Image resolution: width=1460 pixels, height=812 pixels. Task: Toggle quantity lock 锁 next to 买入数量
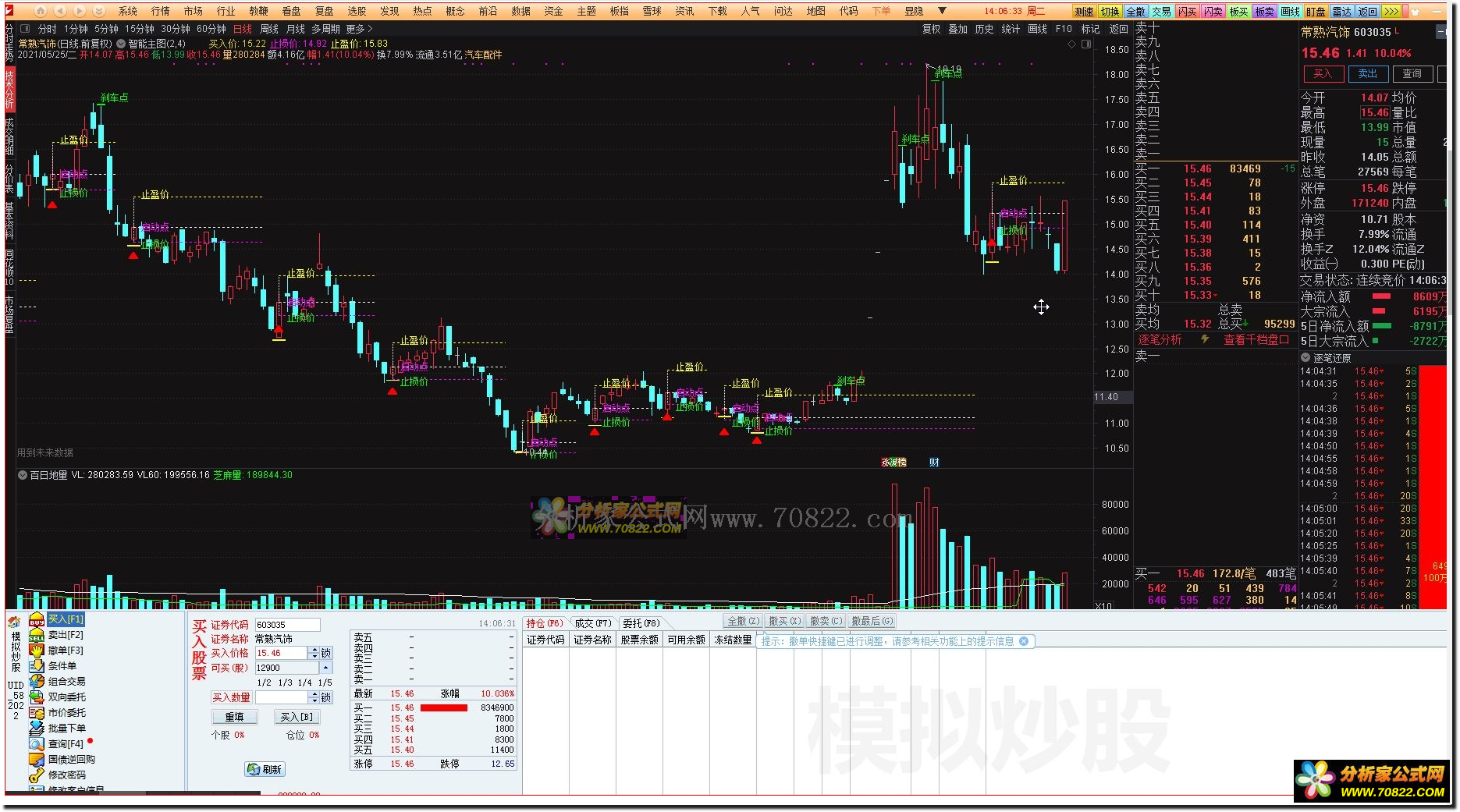tap(326, 697)
